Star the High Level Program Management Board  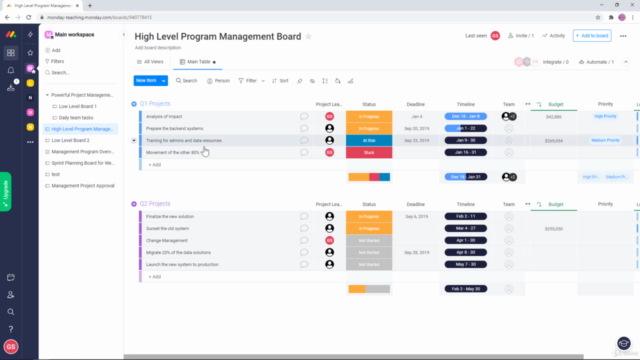click(309, 36)
